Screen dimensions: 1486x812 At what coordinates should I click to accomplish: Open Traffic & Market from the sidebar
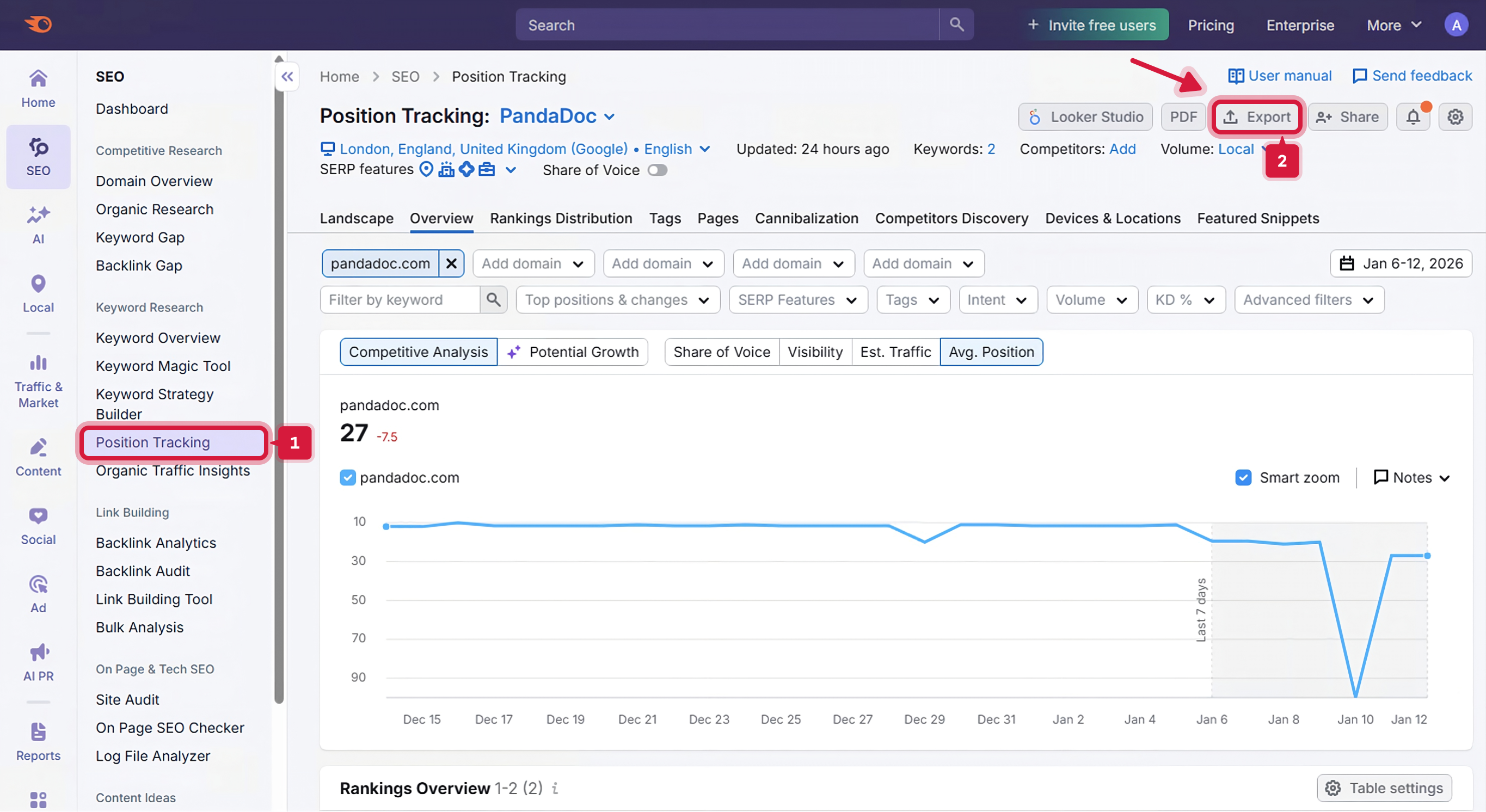[x=38, y=378]
